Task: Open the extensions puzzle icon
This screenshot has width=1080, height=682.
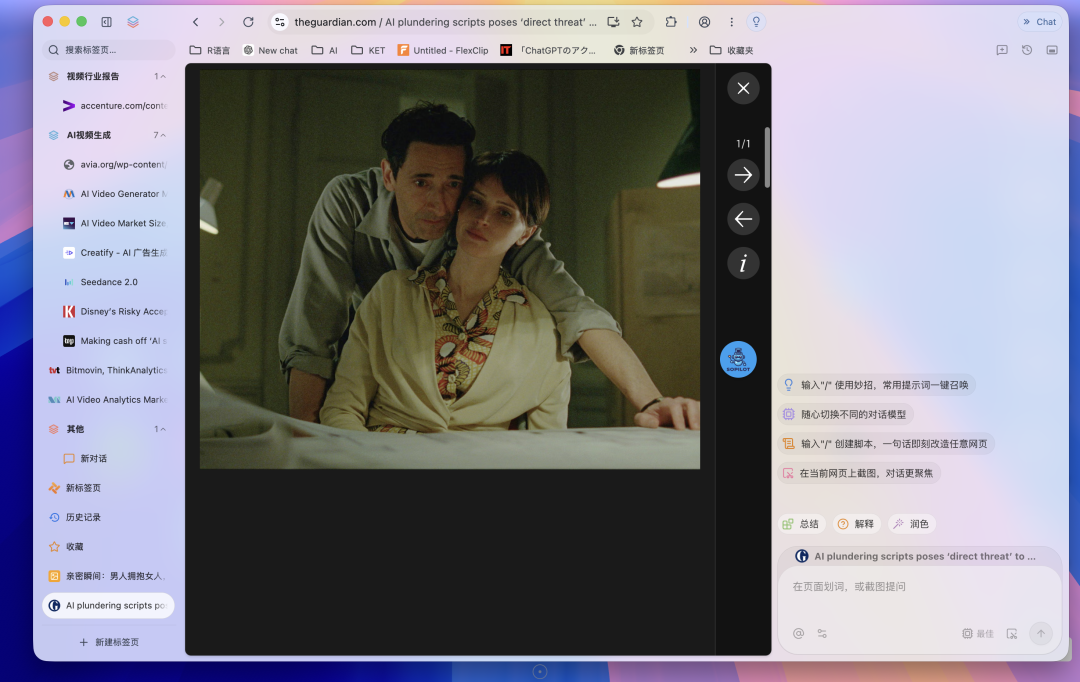Action: click(x=671, y=22)
